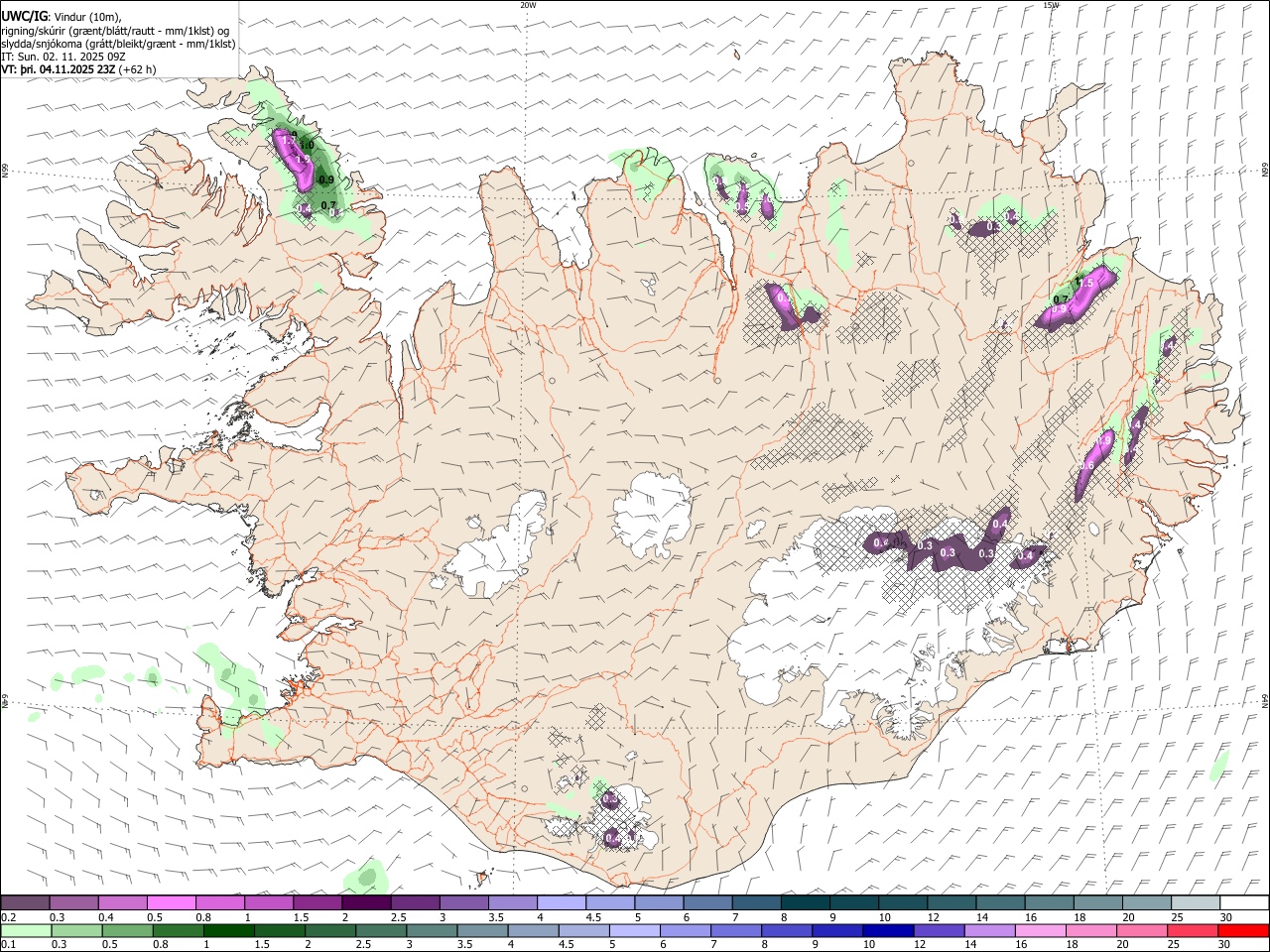Screen dimensions: 1270x952
Task: Click the bright red lower swatch starting at 30
Action: (1243, 930)
